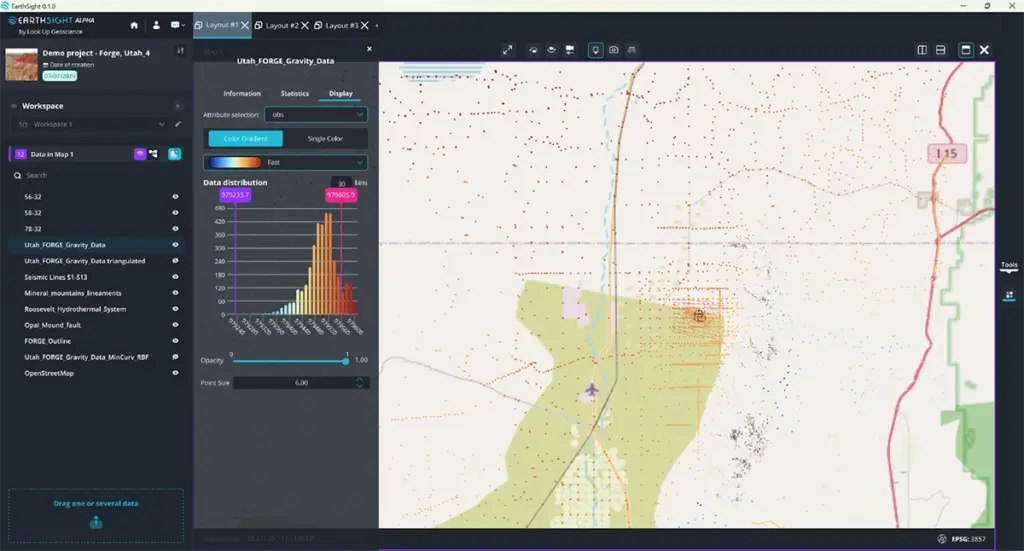The image size is (1024, 551).
Task: Click the icon below Tools sidebar
Action: 1009,295
